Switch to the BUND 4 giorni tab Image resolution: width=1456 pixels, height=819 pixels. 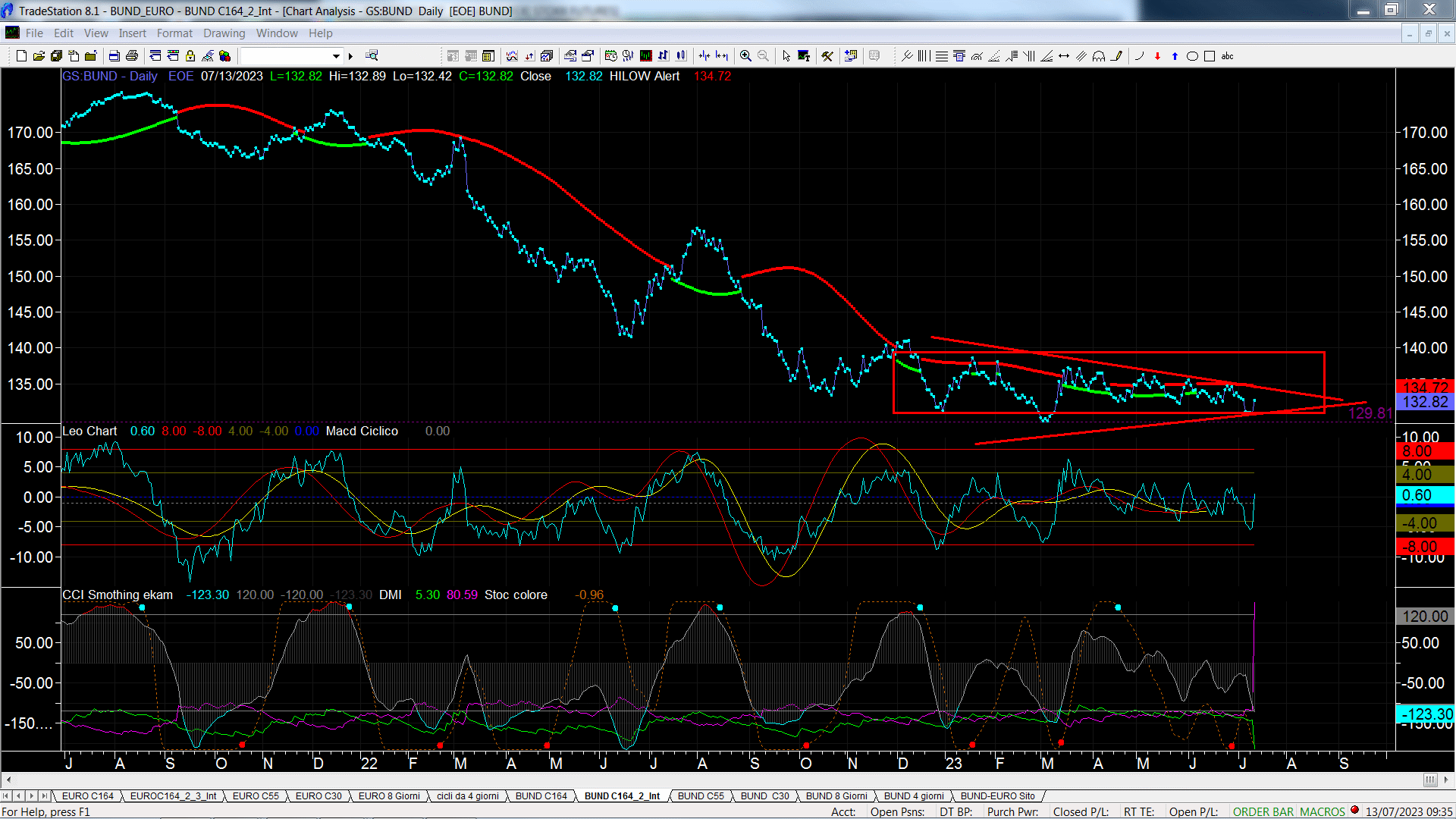(914, 796)
